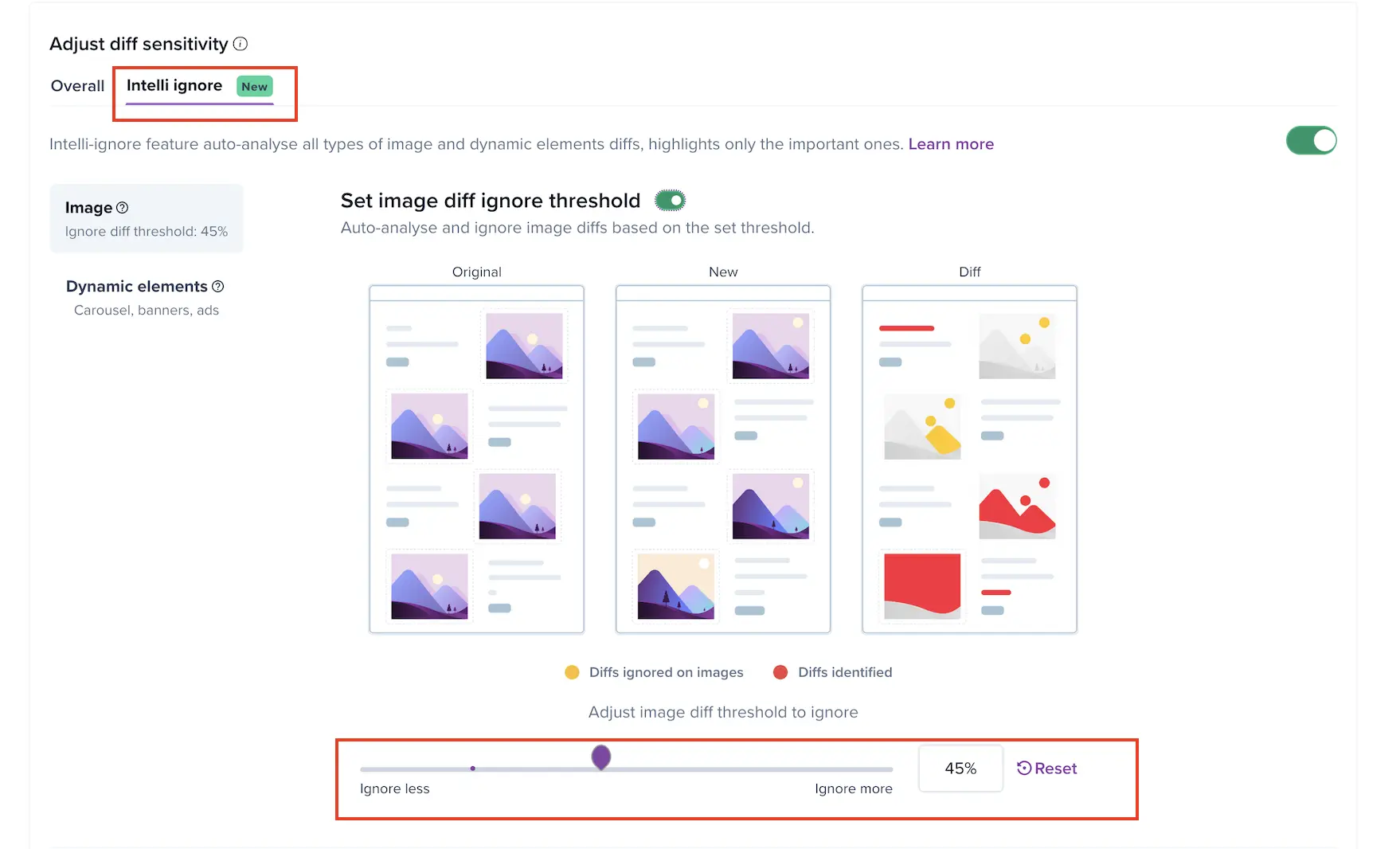Click the Diff preview thumbnail
Screen dimensions: 1400x849
coord(969,459)
